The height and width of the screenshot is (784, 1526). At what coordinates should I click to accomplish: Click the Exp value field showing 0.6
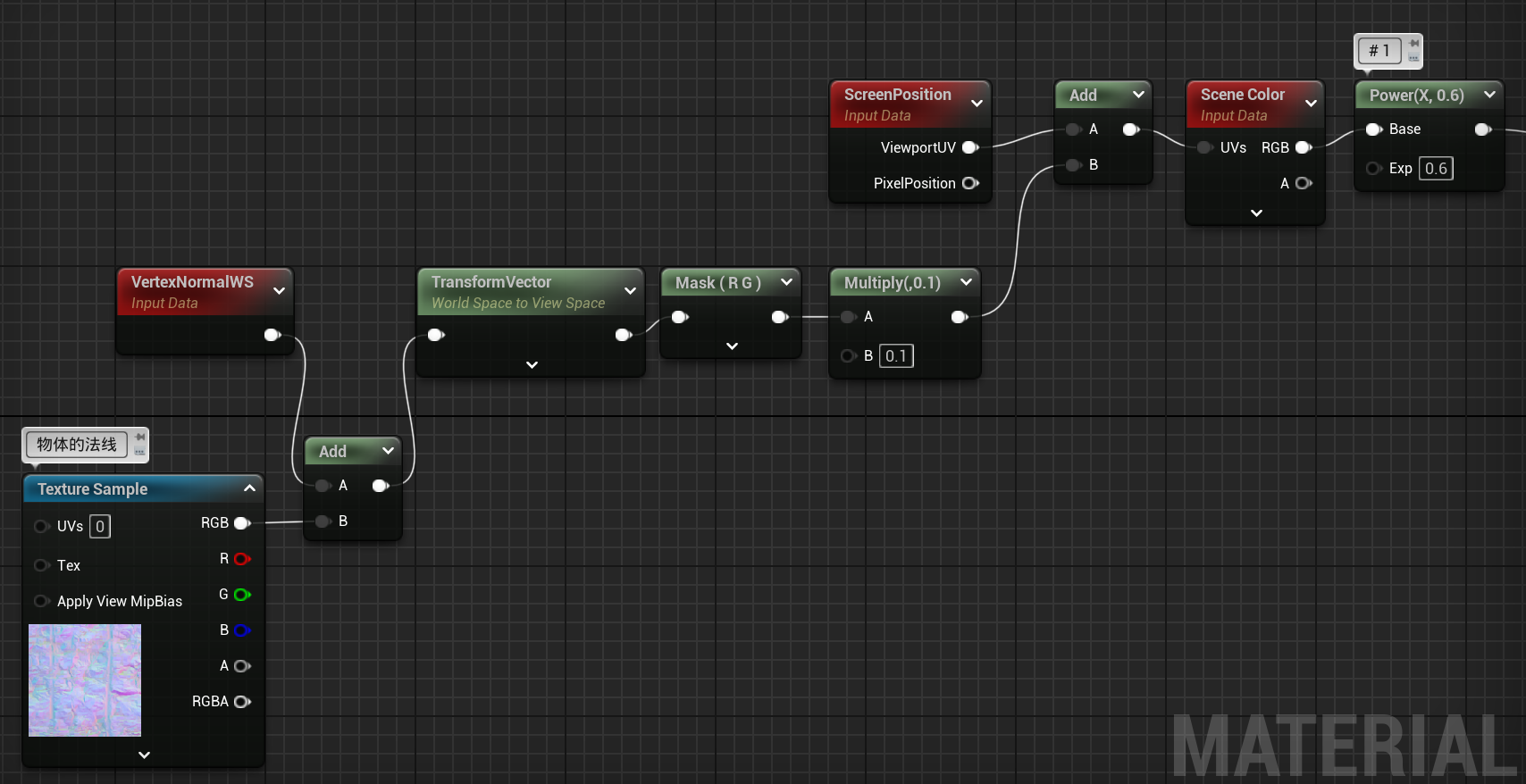[x=1435, y=169]
